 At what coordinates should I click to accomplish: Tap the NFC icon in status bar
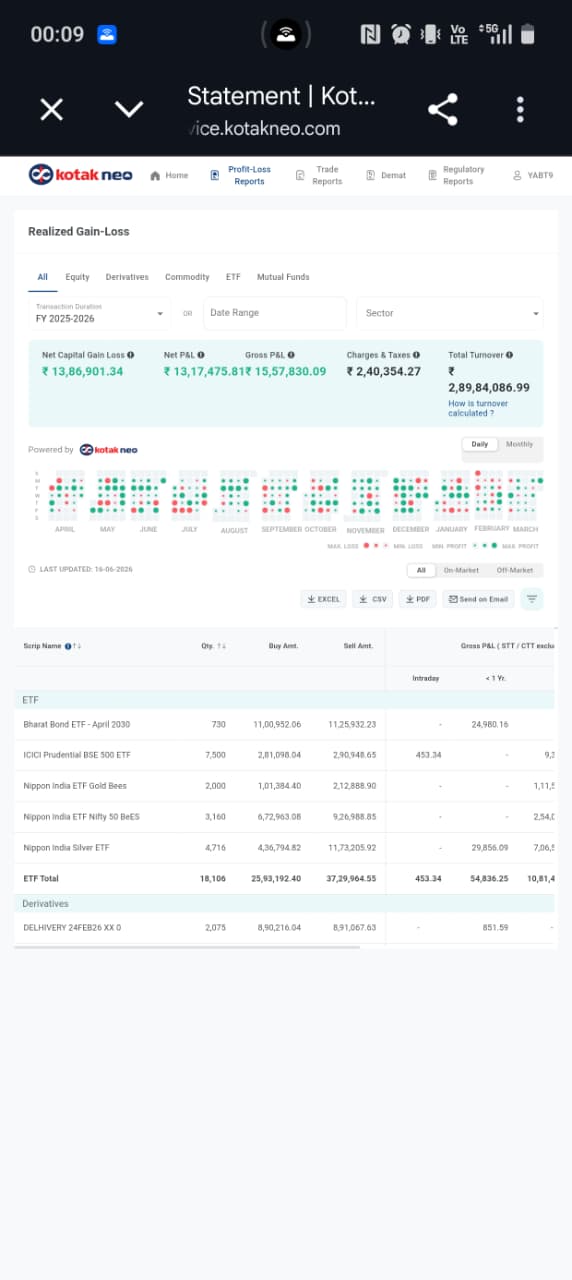point(371,34)
